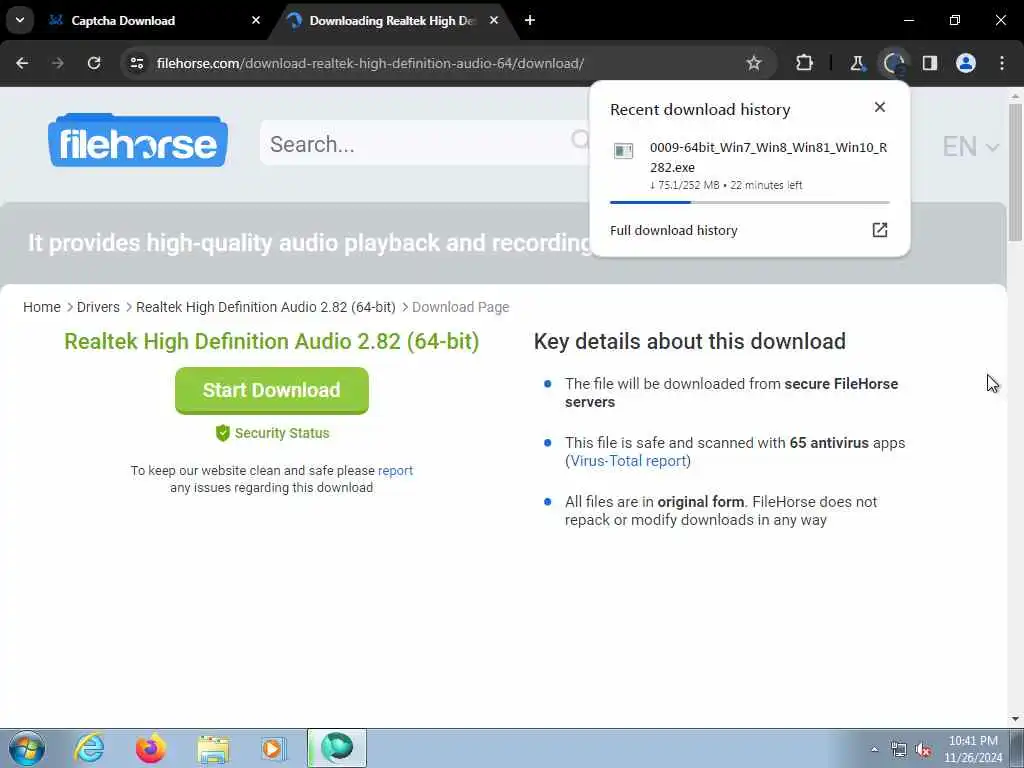Open the Virus-Total report link

(628, 461)
